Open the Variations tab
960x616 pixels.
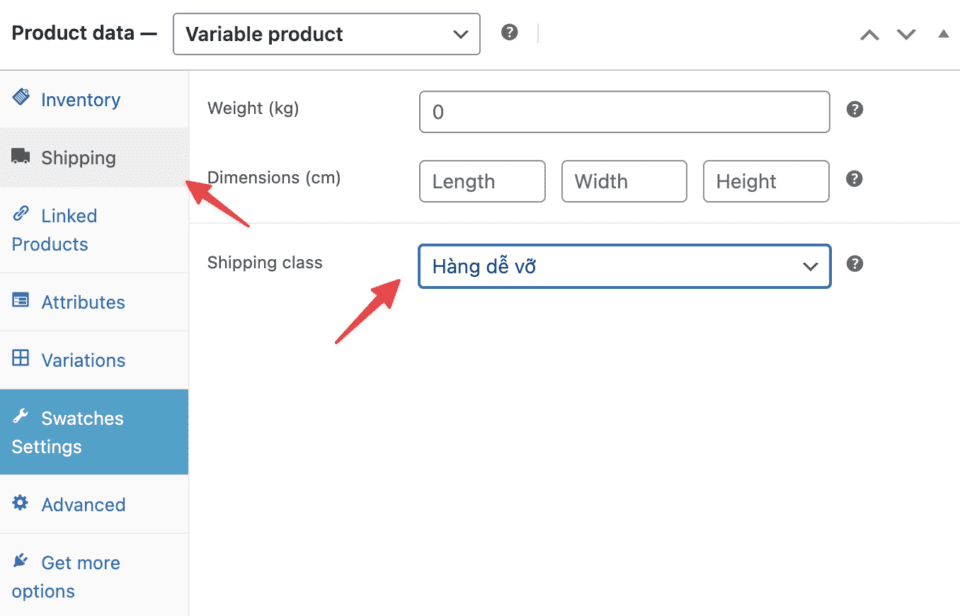coord(83,360)
